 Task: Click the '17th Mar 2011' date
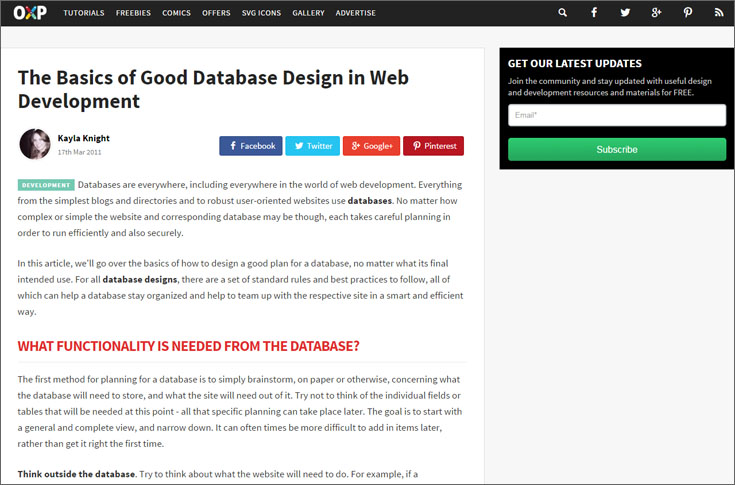(x=79, y=152)
